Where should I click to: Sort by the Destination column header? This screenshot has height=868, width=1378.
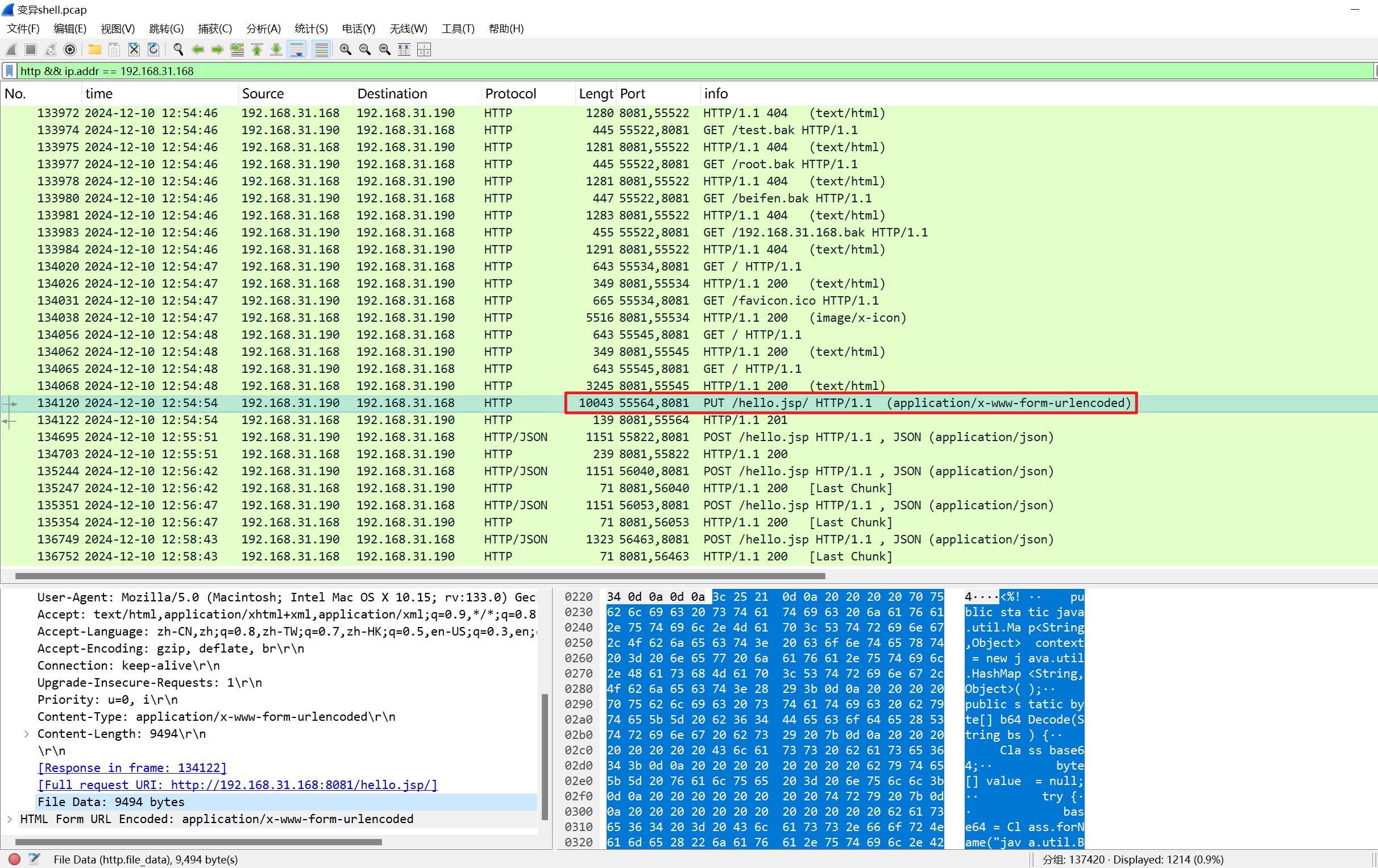coord(417,93)
